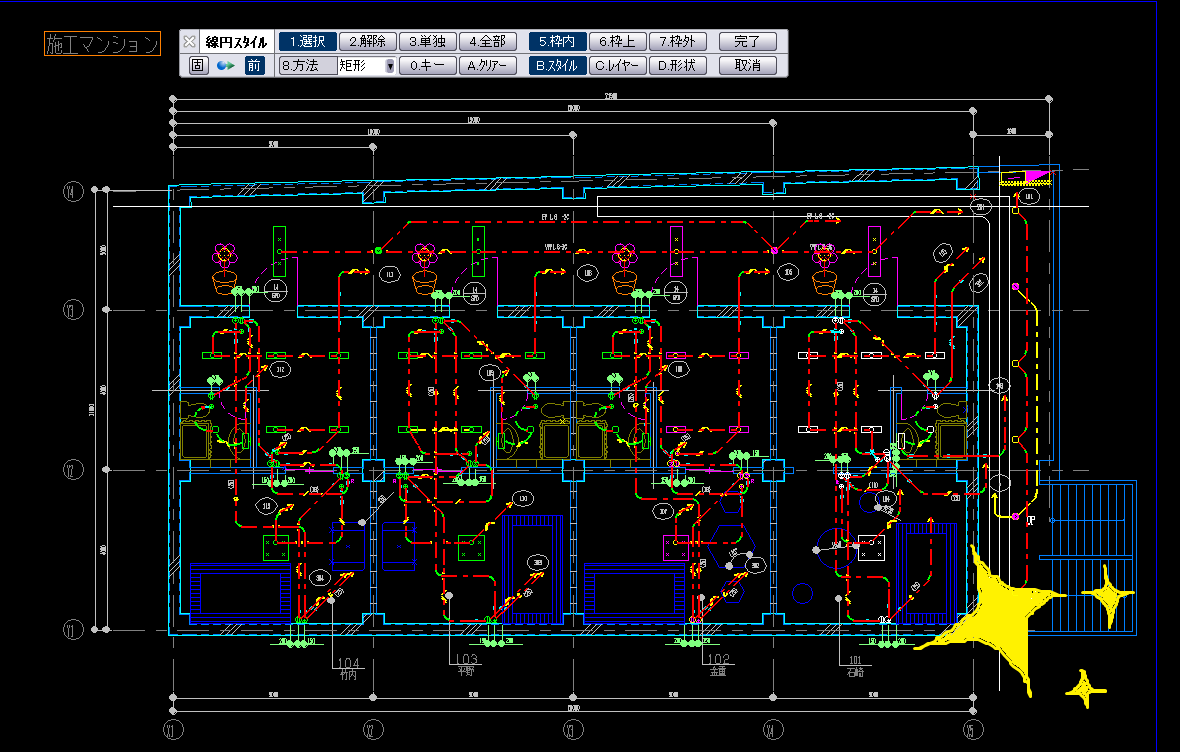
Task: Click the 8.方法 label field
Action: 307,66
